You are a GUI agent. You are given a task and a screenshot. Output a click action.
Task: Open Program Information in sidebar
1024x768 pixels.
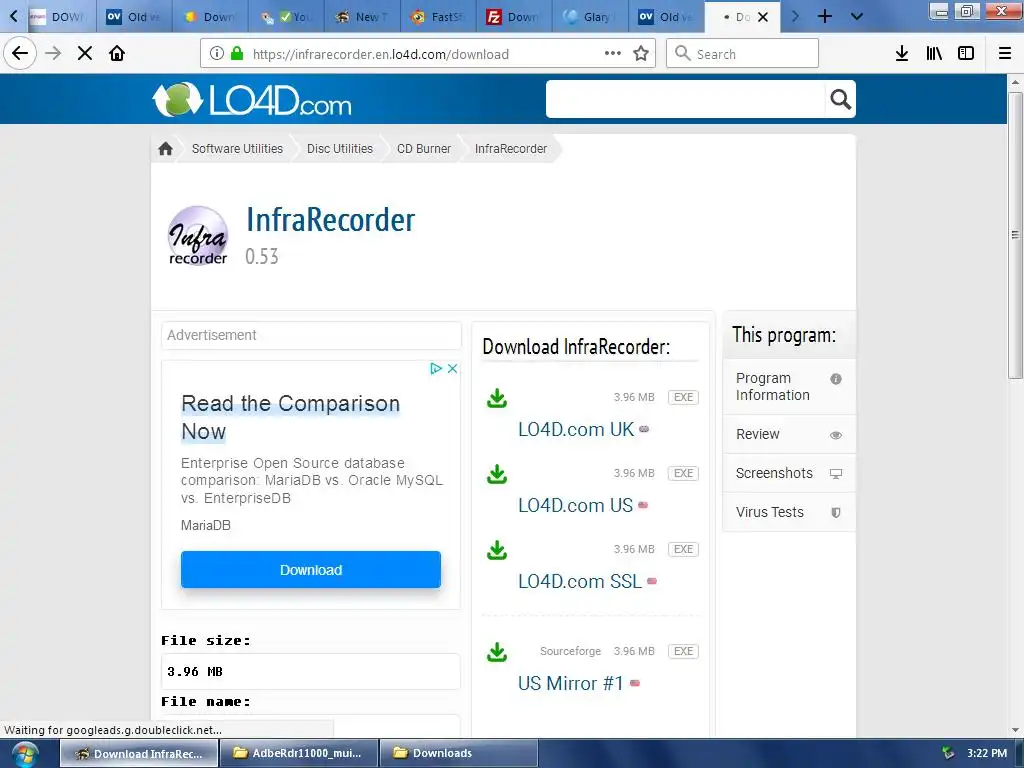coord(789,387)
